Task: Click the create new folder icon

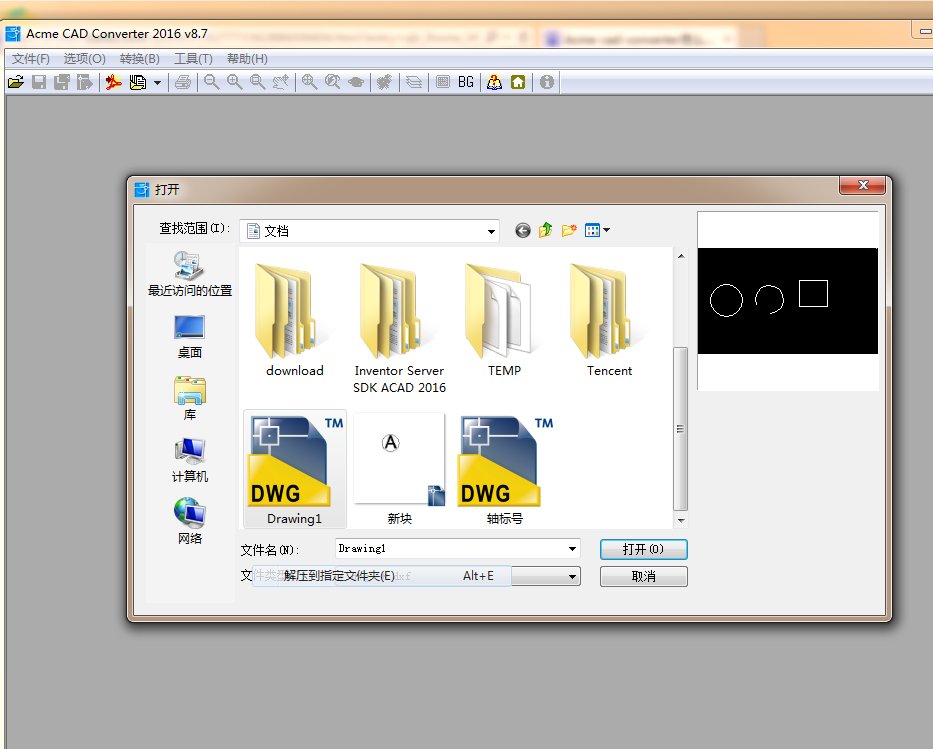Action: point(569,230)
